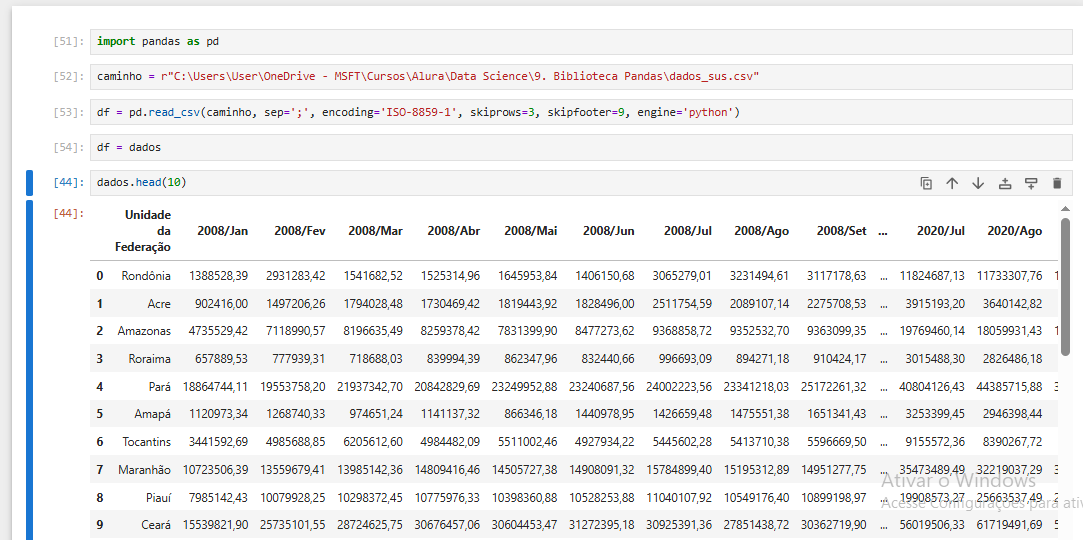Screen dimensions: 1083x540
Task: Click the 2008/Jan column header
Action: coord(222,231)
